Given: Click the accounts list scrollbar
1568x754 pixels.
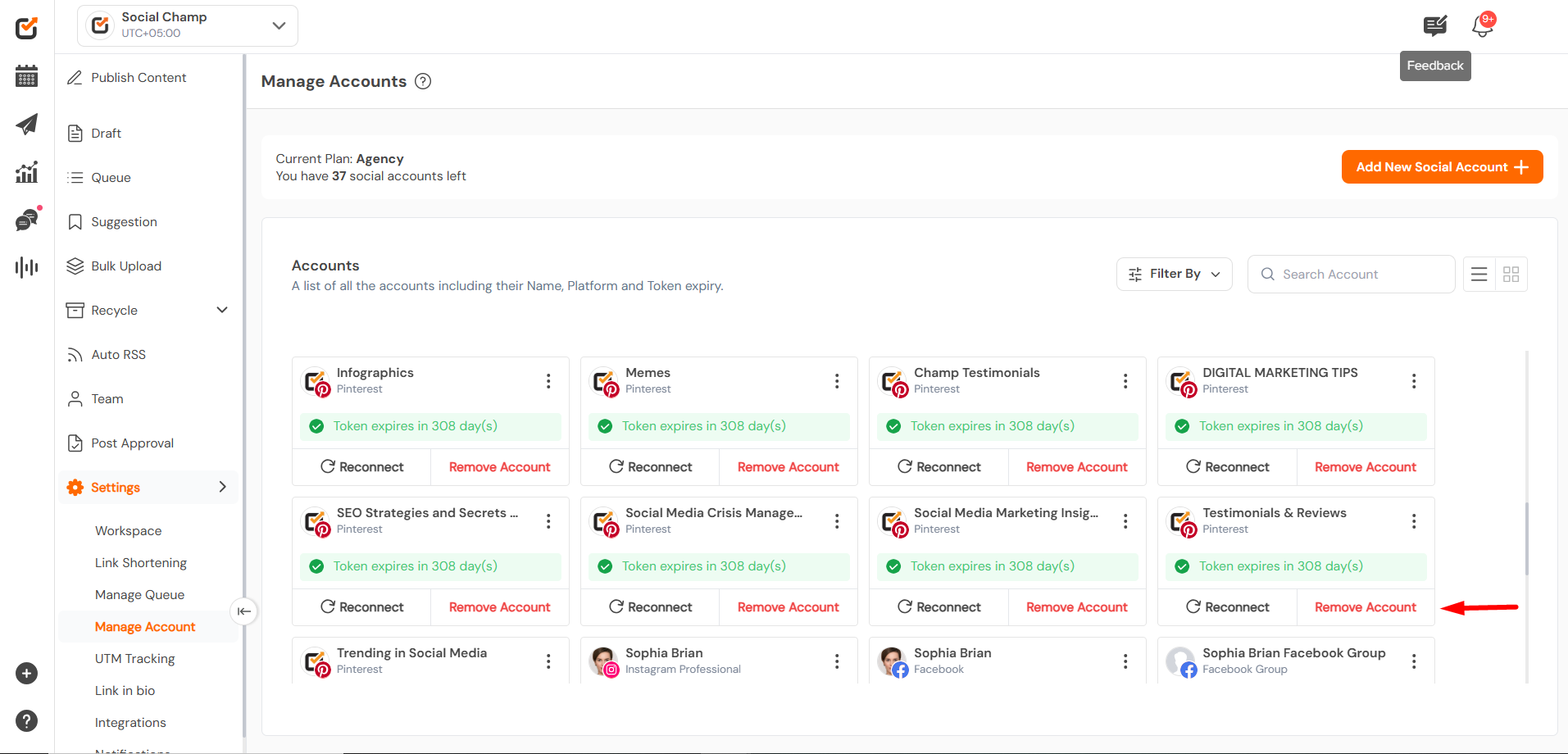Looking at the screenshot, I should coord(1526,538).
